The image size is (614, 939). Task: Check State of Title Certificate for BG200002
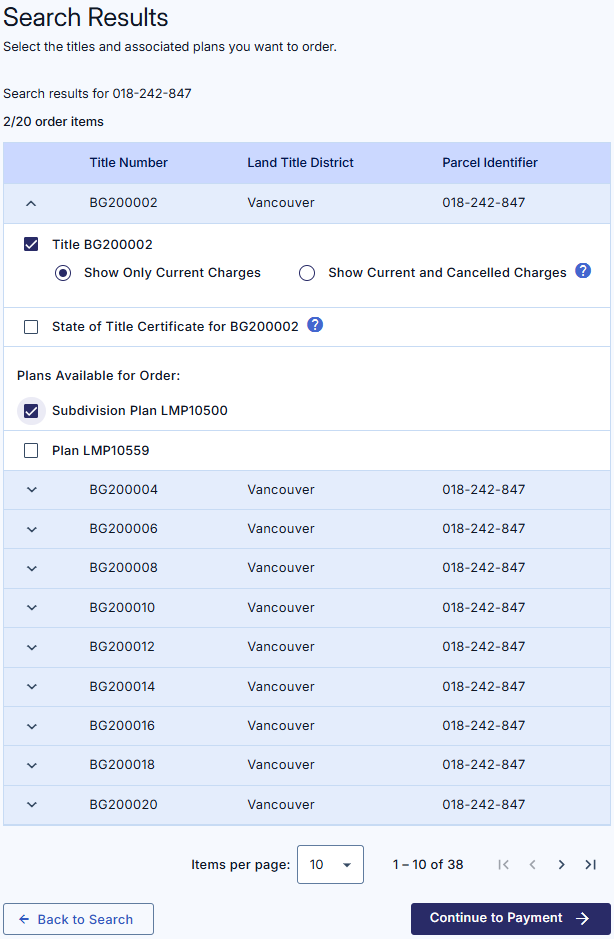pos(31,327)
